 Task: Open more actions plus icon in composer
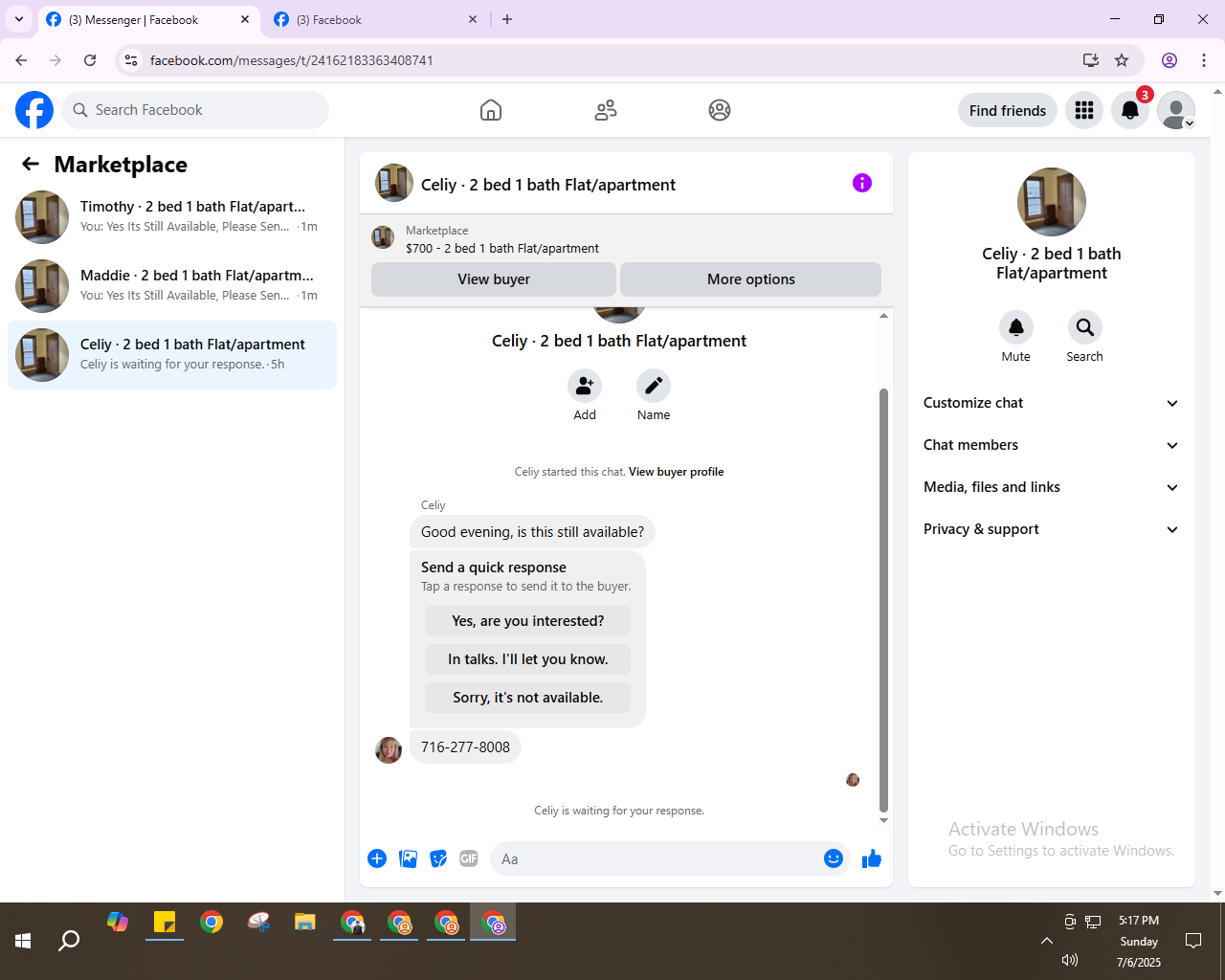(377, 858)
